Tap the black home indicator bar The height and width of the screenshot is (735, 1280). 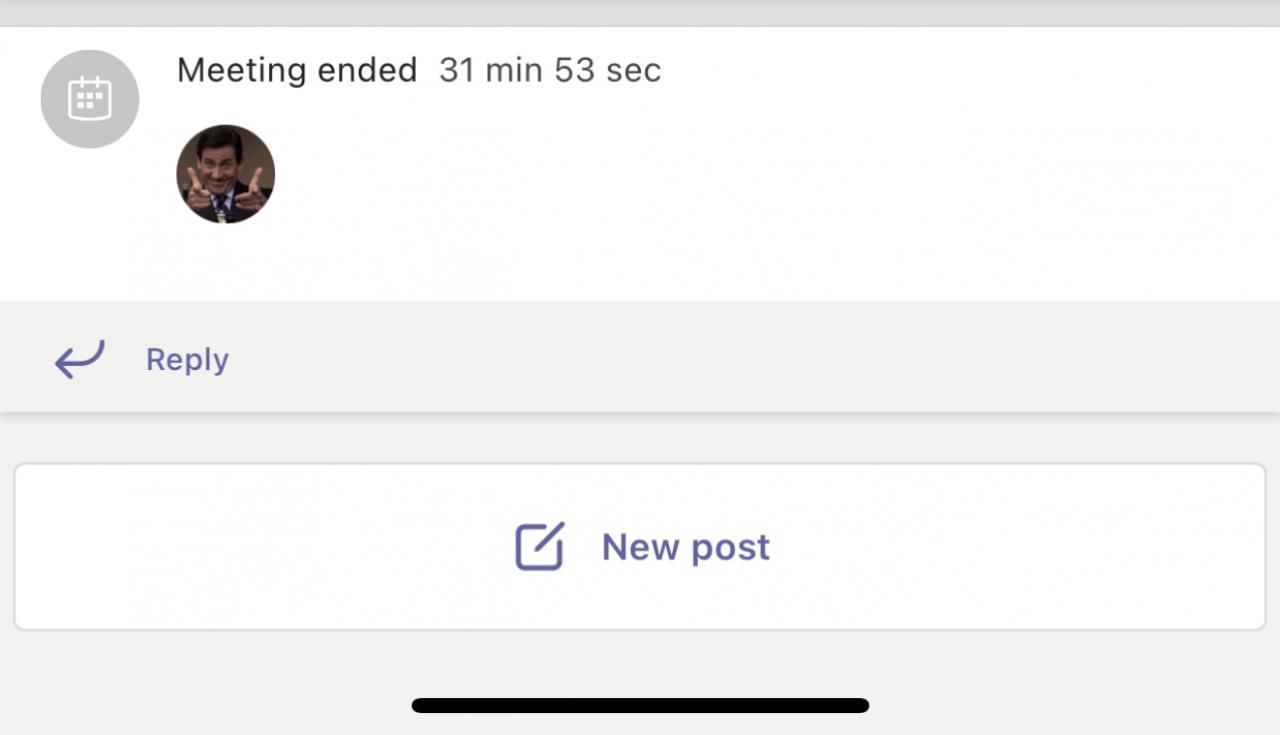[640, 705]
